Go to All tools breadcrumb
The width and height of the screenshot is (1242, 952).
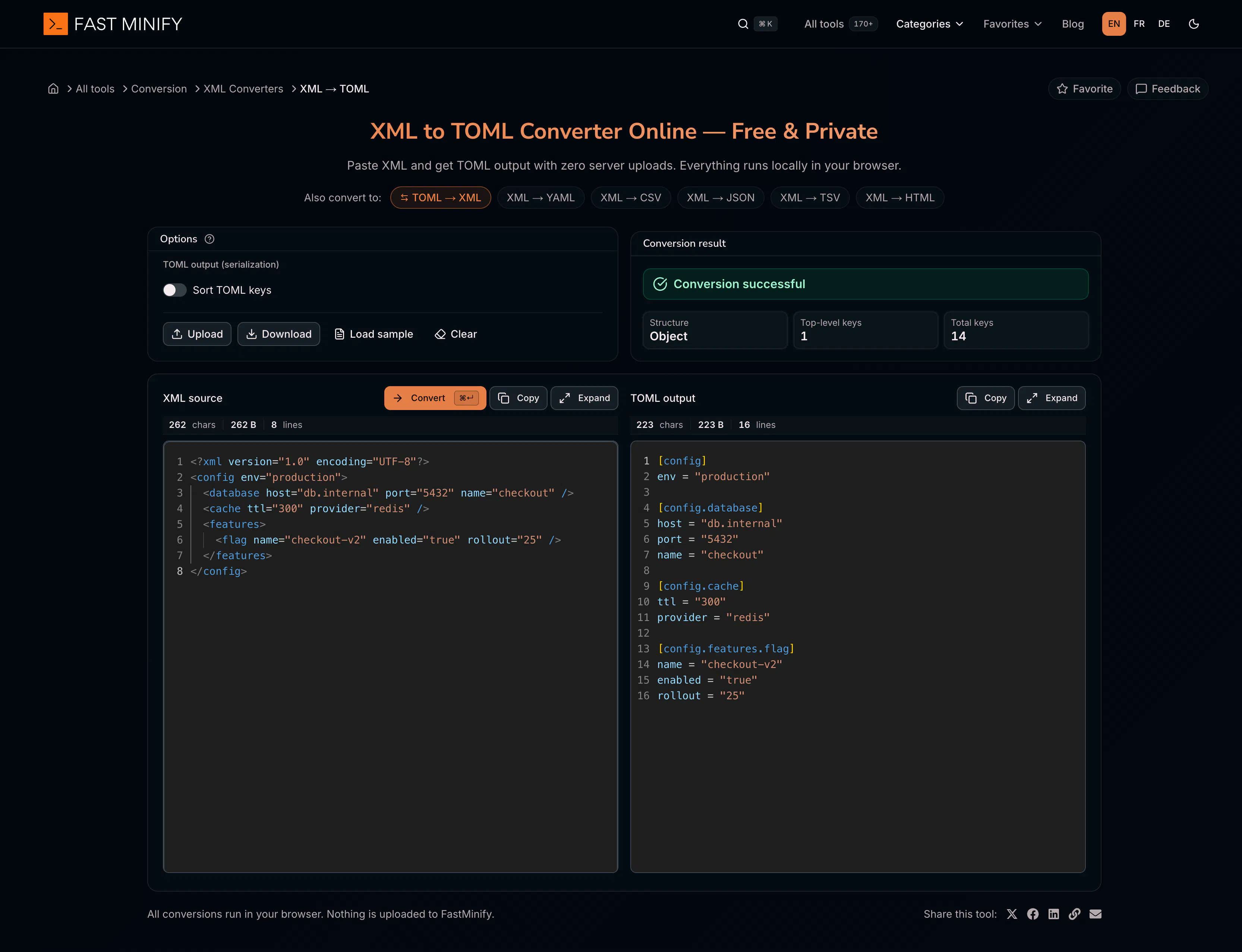(x=95, y=88)
